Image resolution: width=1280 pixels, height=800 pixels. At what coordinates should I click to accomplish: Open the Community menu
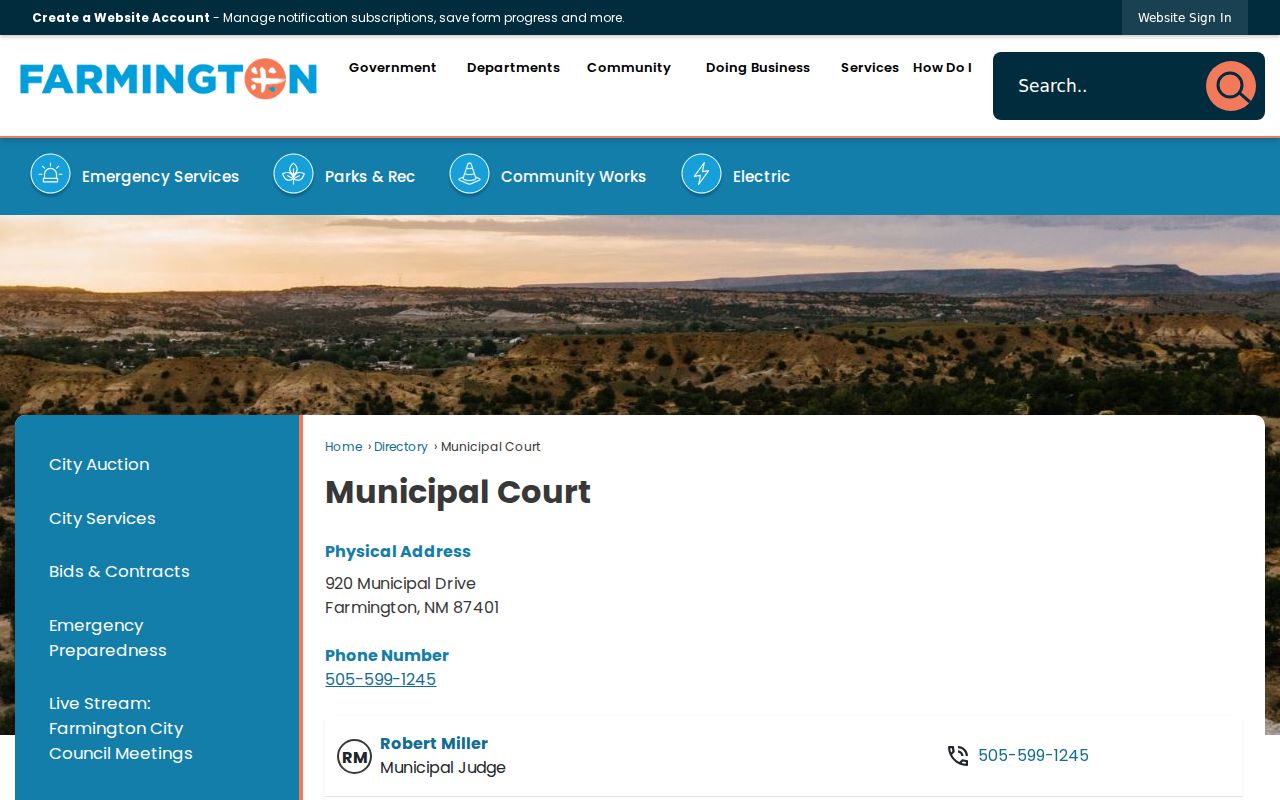(x=629, y=68)
